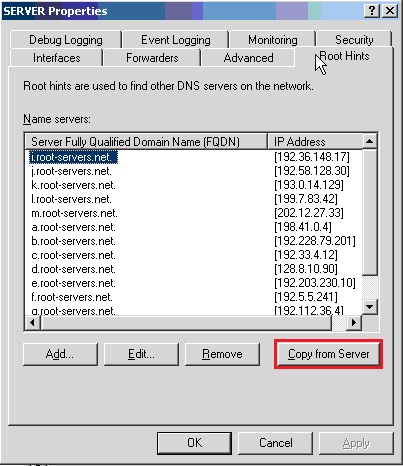Select the Interfaces tab
This screenshot has height=466, width=403.
[56, 58]
